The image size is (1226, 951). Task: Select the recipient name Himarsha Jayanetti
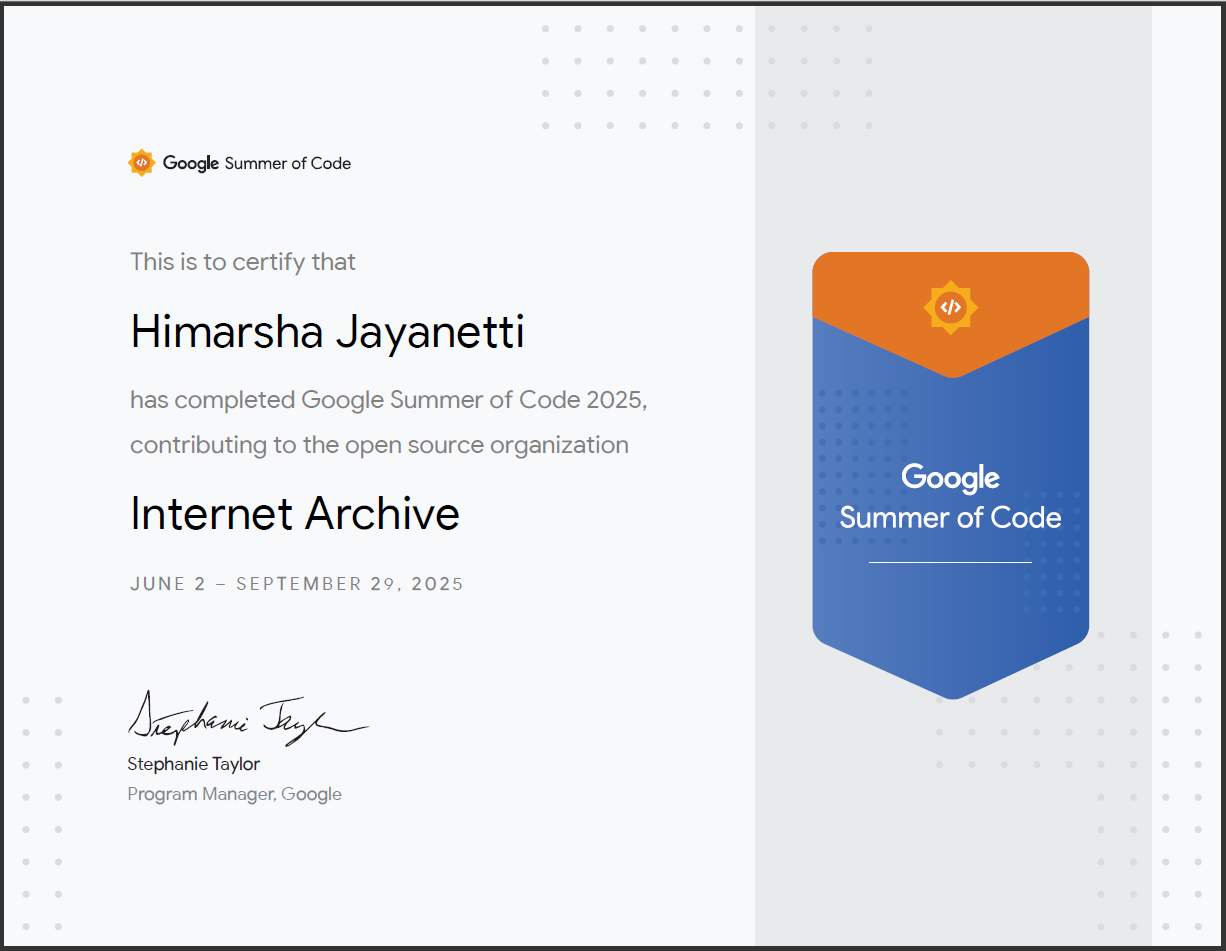[327, 332]
